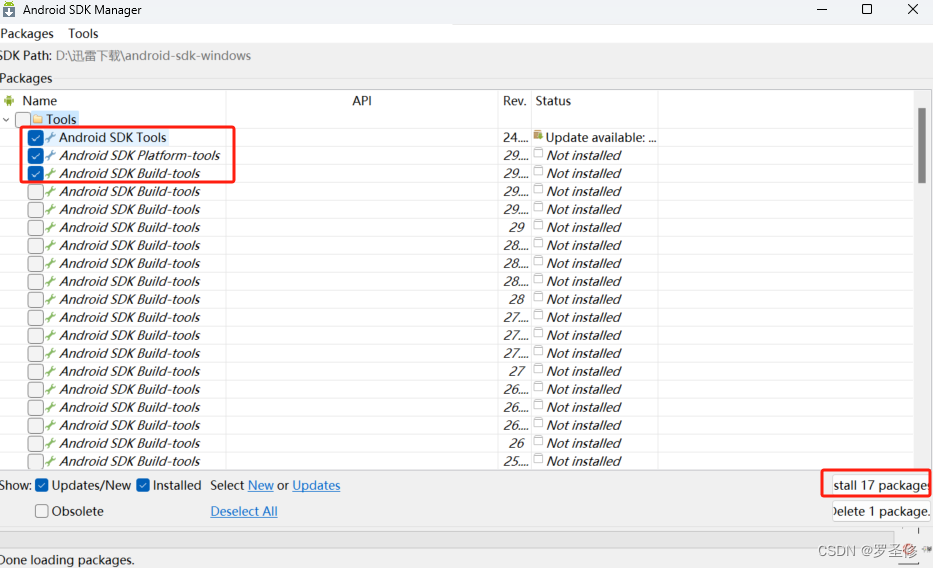Click the Build-tools revision cell reading exactly '27'

(x=516, y=371)
